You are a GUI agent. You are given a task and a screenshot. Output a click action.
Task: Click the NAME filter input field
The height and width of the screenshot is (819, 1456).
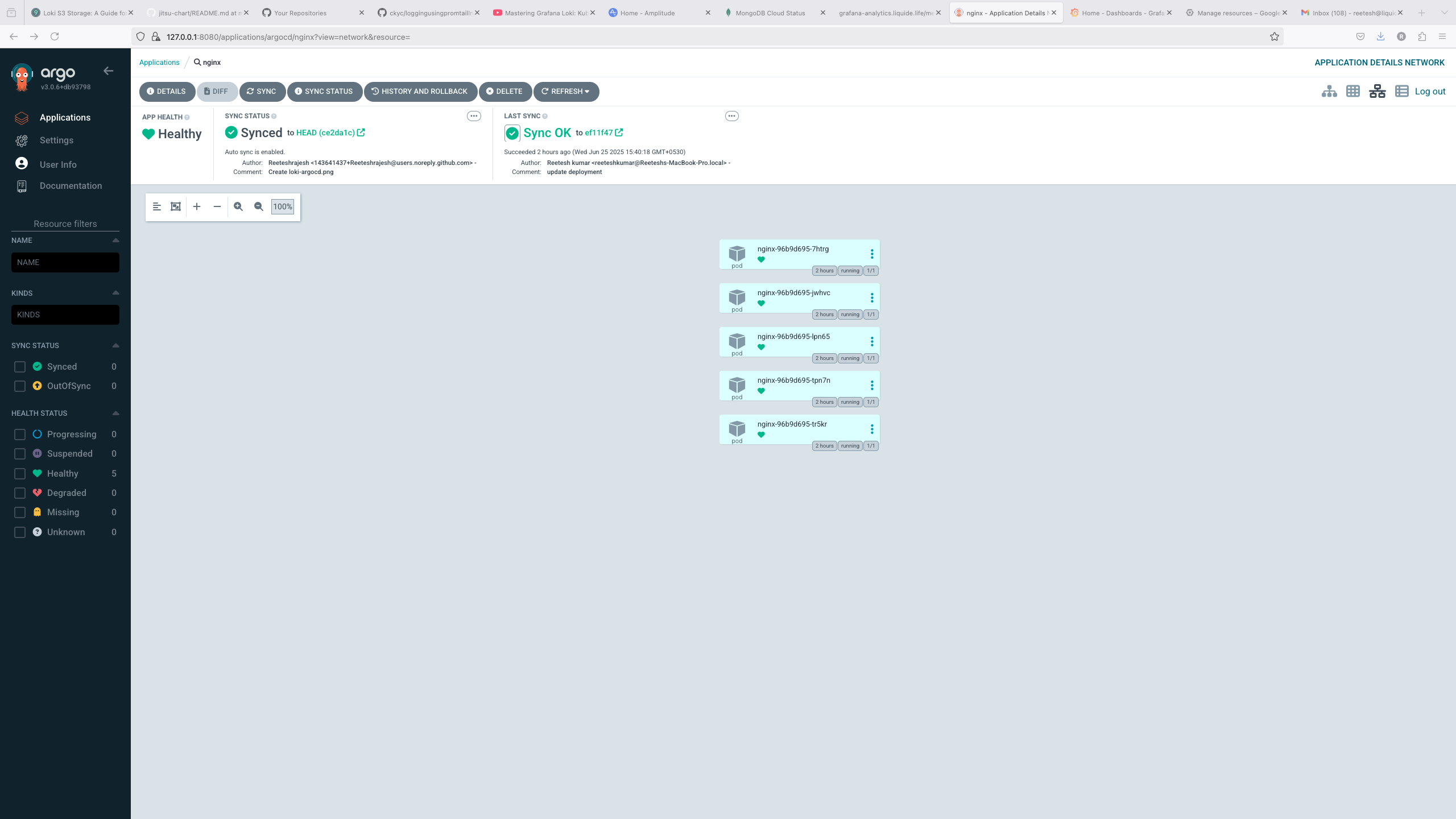pos(65,263)
